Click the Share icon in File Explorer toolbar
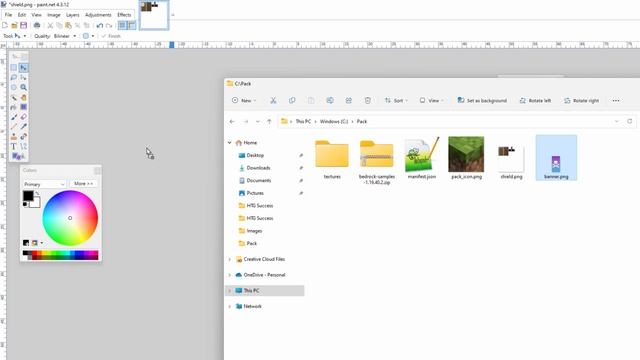This screenshot has height=360, width=640. 349,100
